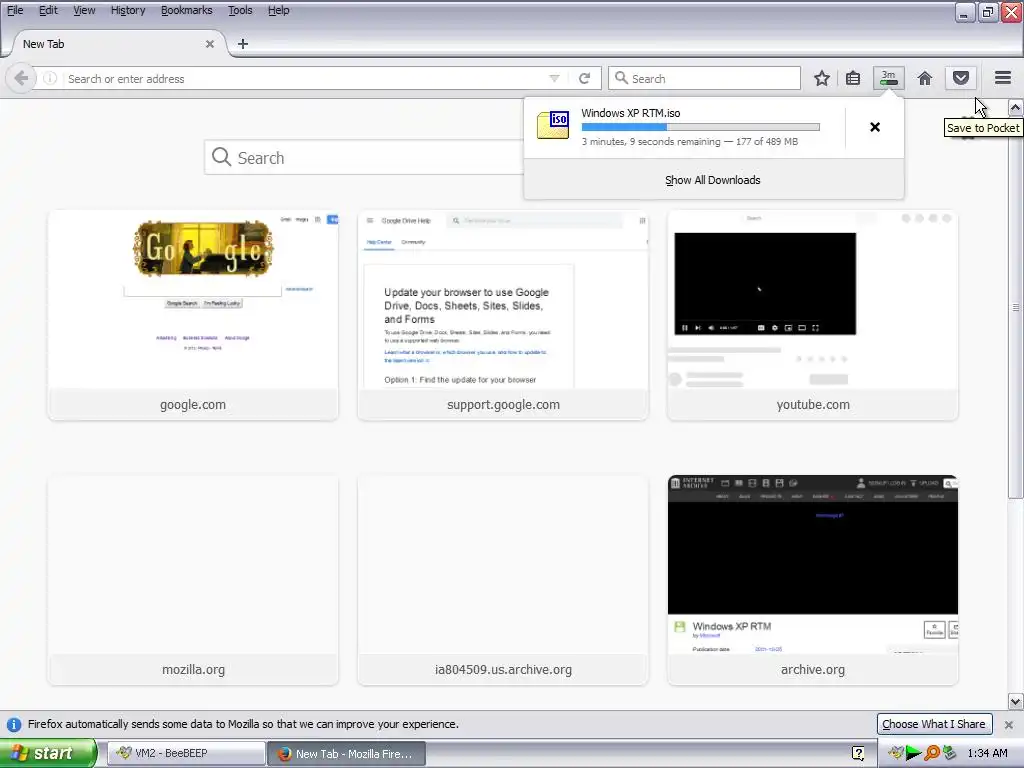1024x768 pixels.
Task: Click the Windows XP RTM.iso file name
Action: coord(630,113)
